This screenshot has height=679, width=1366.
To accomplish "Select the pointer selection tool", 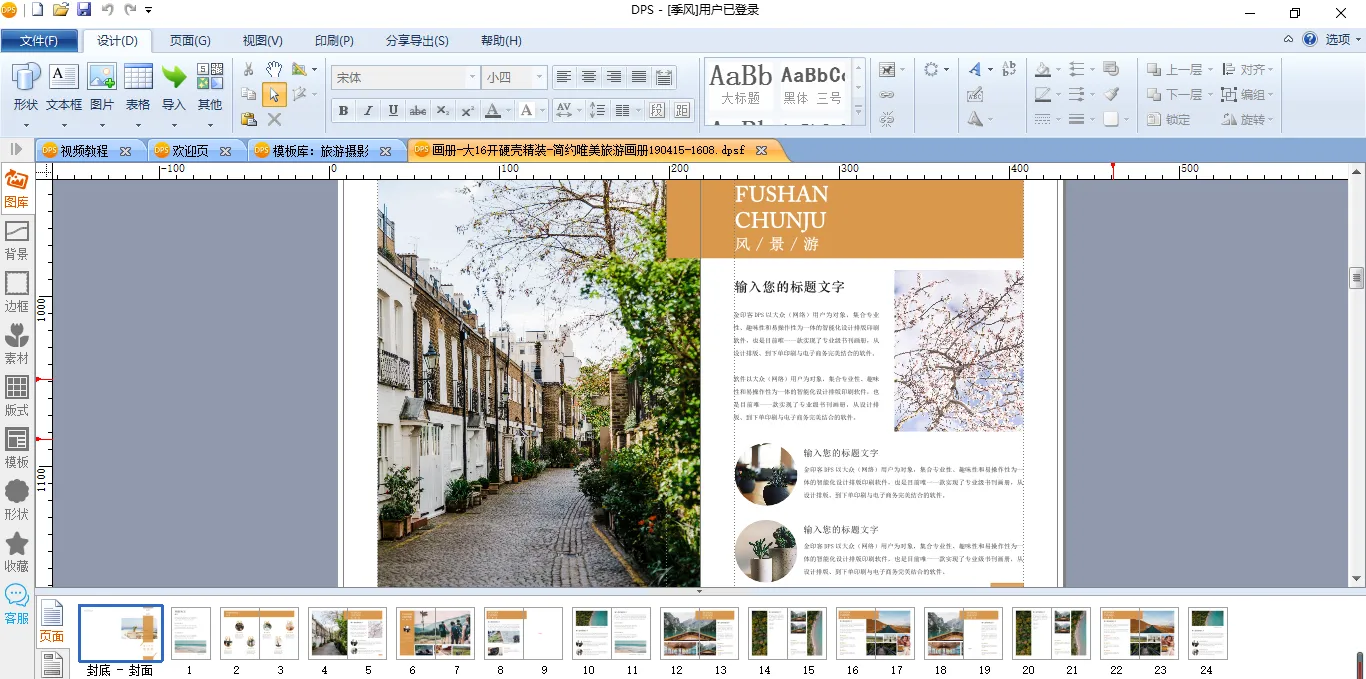I will (274, 95).
